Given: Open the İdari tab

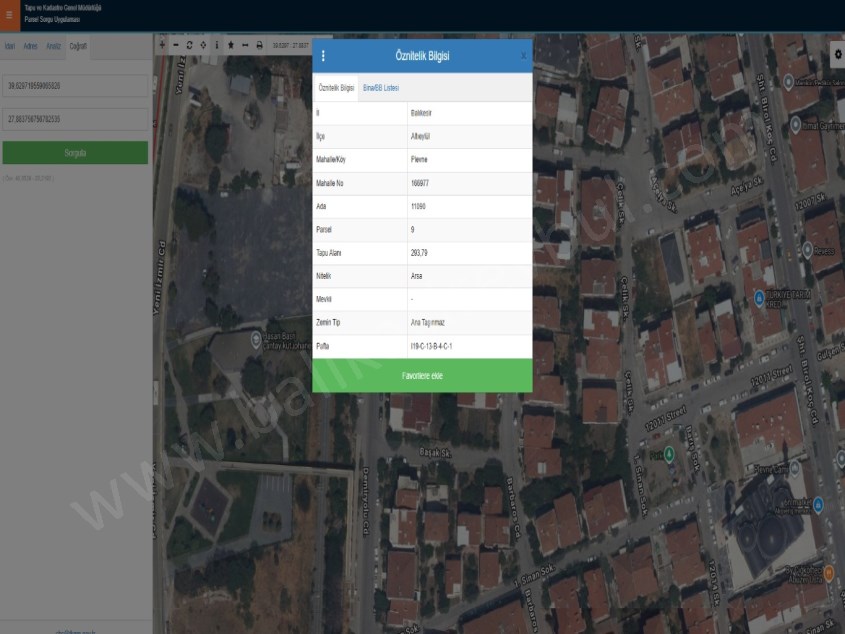Looking at the screenshot, I should pos(10,46).
